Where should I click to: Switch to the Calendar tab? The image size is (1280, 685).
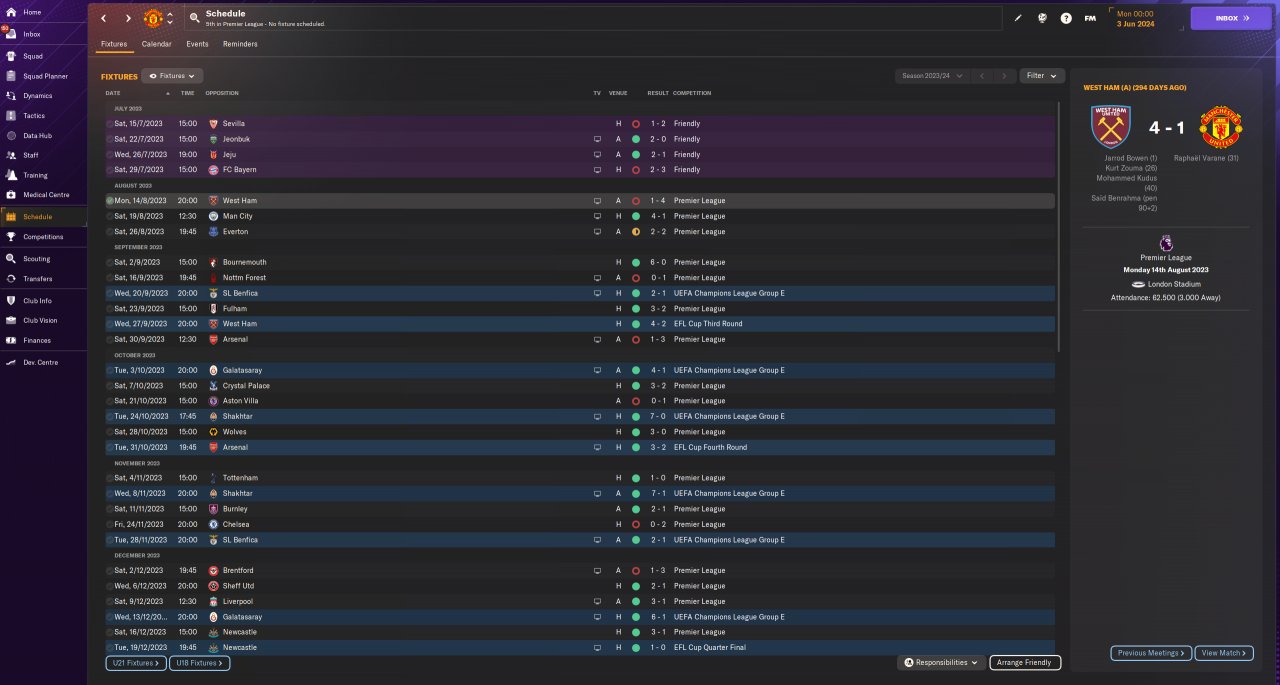[156, 44]
